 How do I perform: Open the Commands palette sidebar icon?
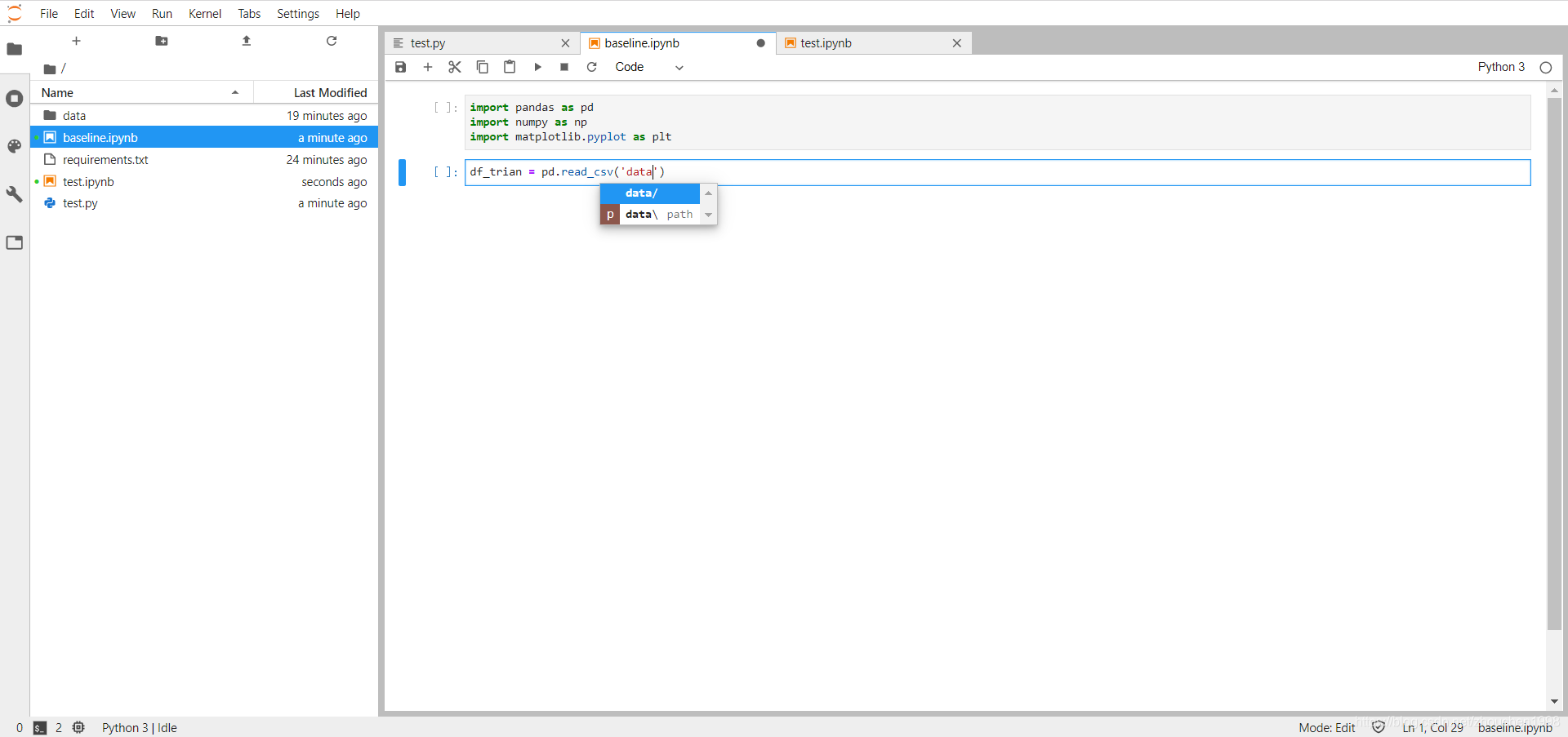pyautogui.click(x=15, y=146)
